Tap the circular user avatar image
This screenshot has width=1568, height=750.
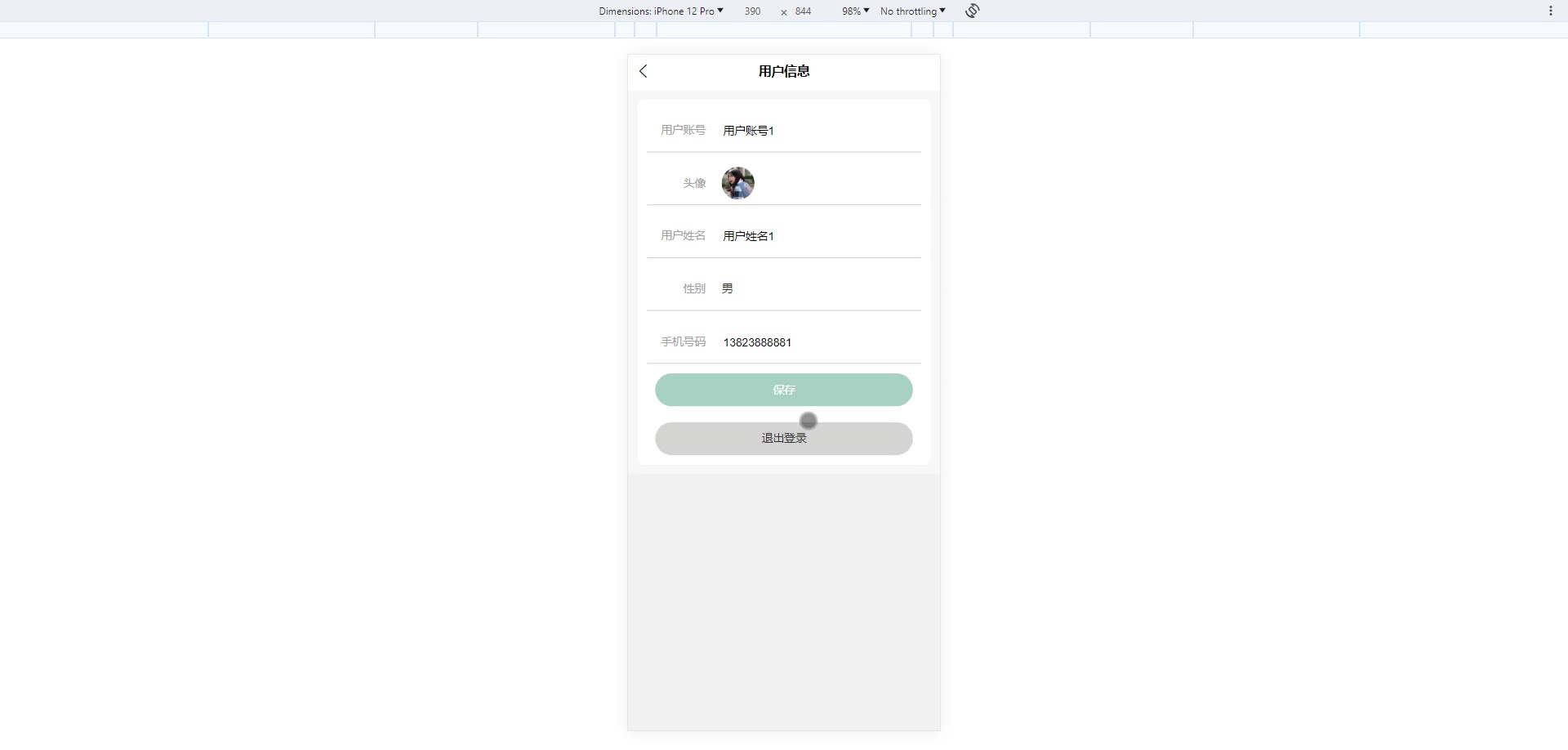point(737,183)
